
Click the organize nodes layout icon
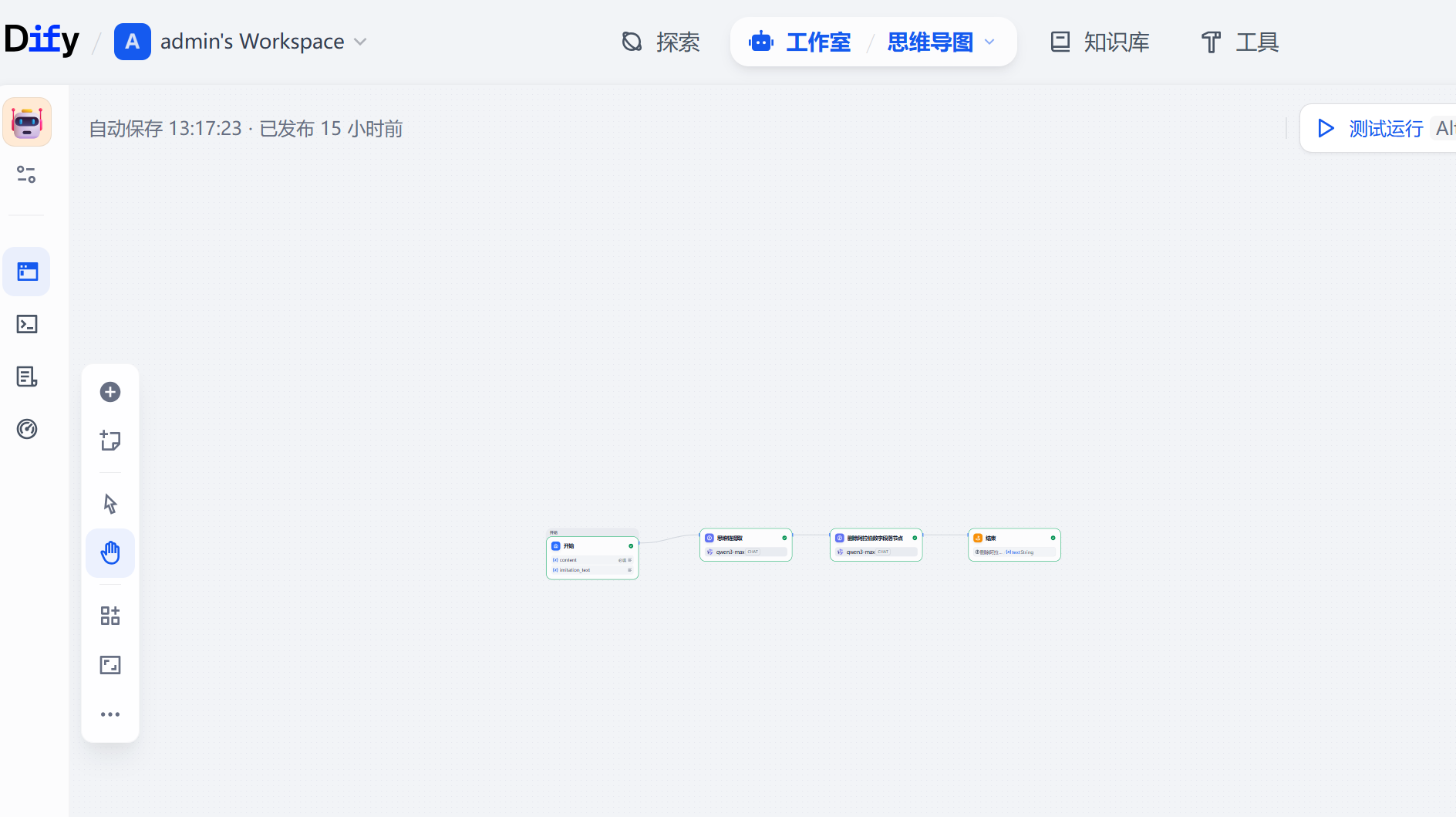pos(110,616)
